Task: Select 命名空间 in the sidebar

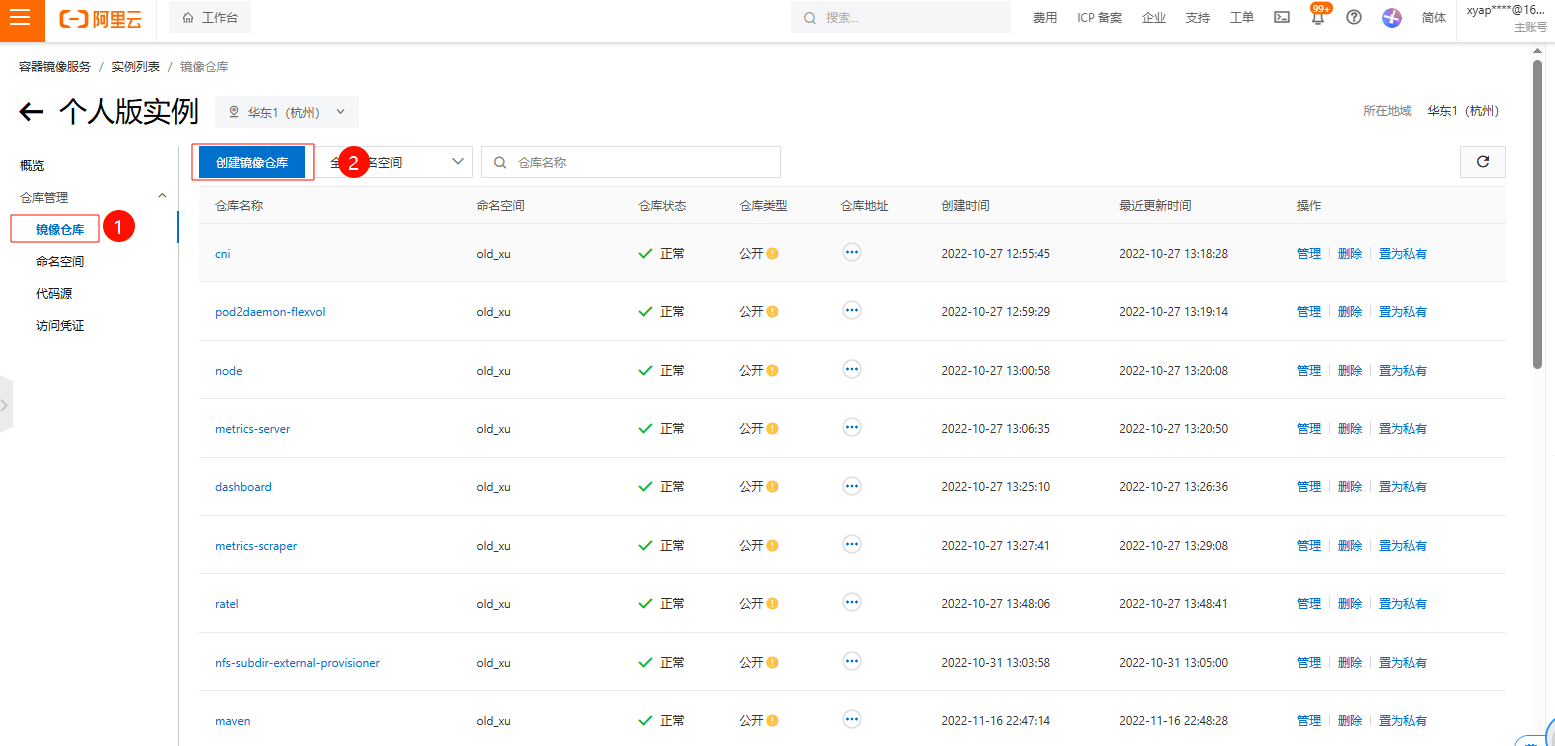Action: 60,262
